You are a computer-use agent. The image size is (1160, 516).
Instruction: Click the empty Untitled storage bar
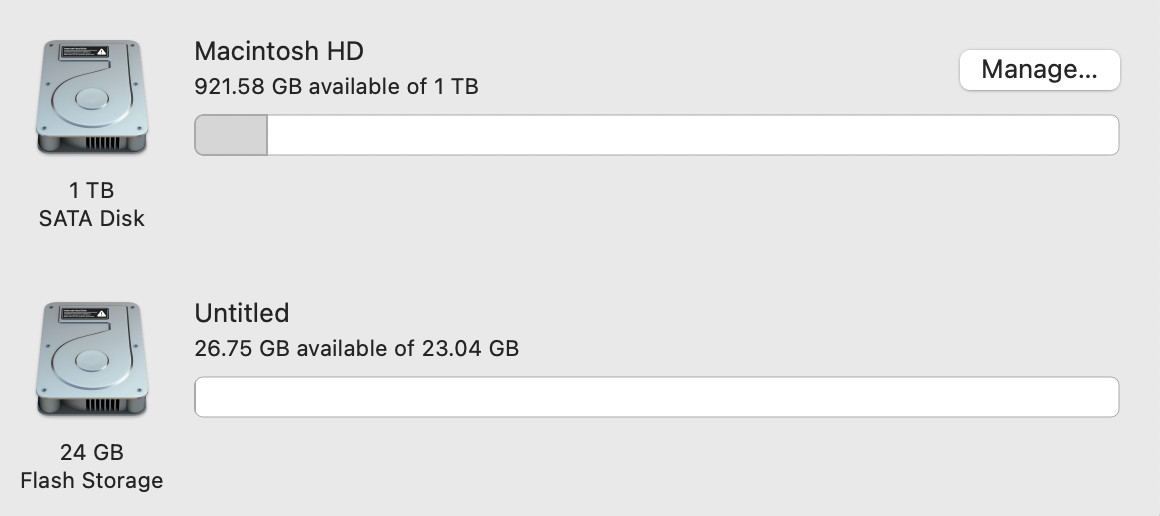656,397
